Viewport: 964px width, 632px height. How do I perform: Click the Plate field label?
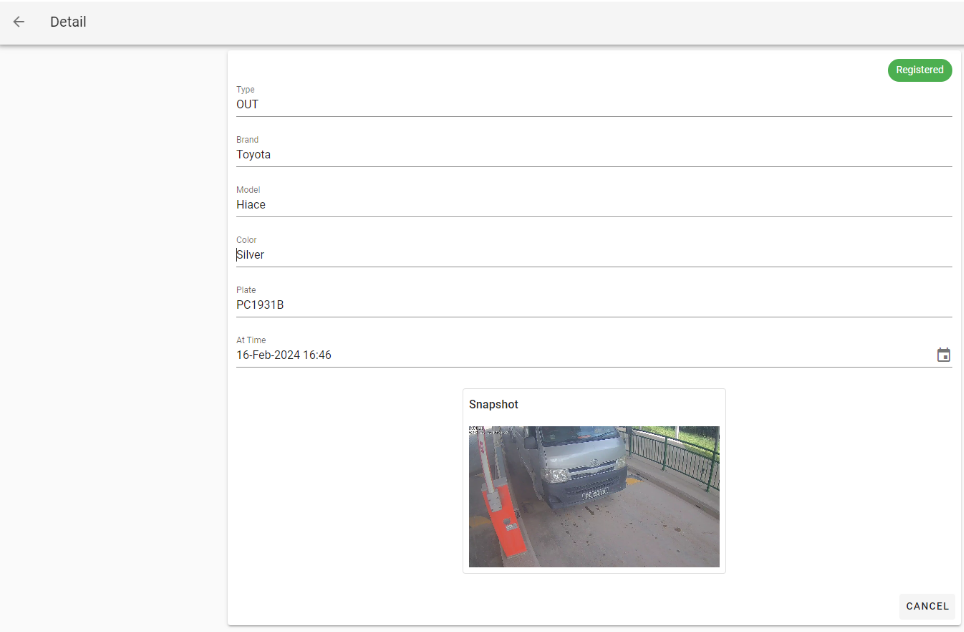246,290
